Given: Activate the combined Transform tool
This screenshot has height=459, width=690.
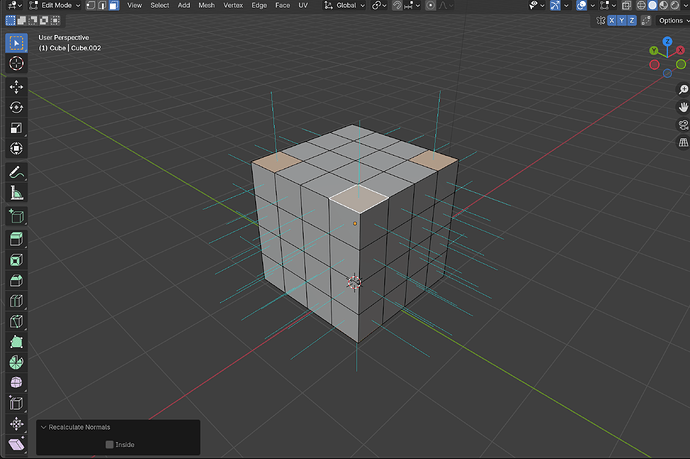Looking at the screenshot, I should click(x=16, y=148).
